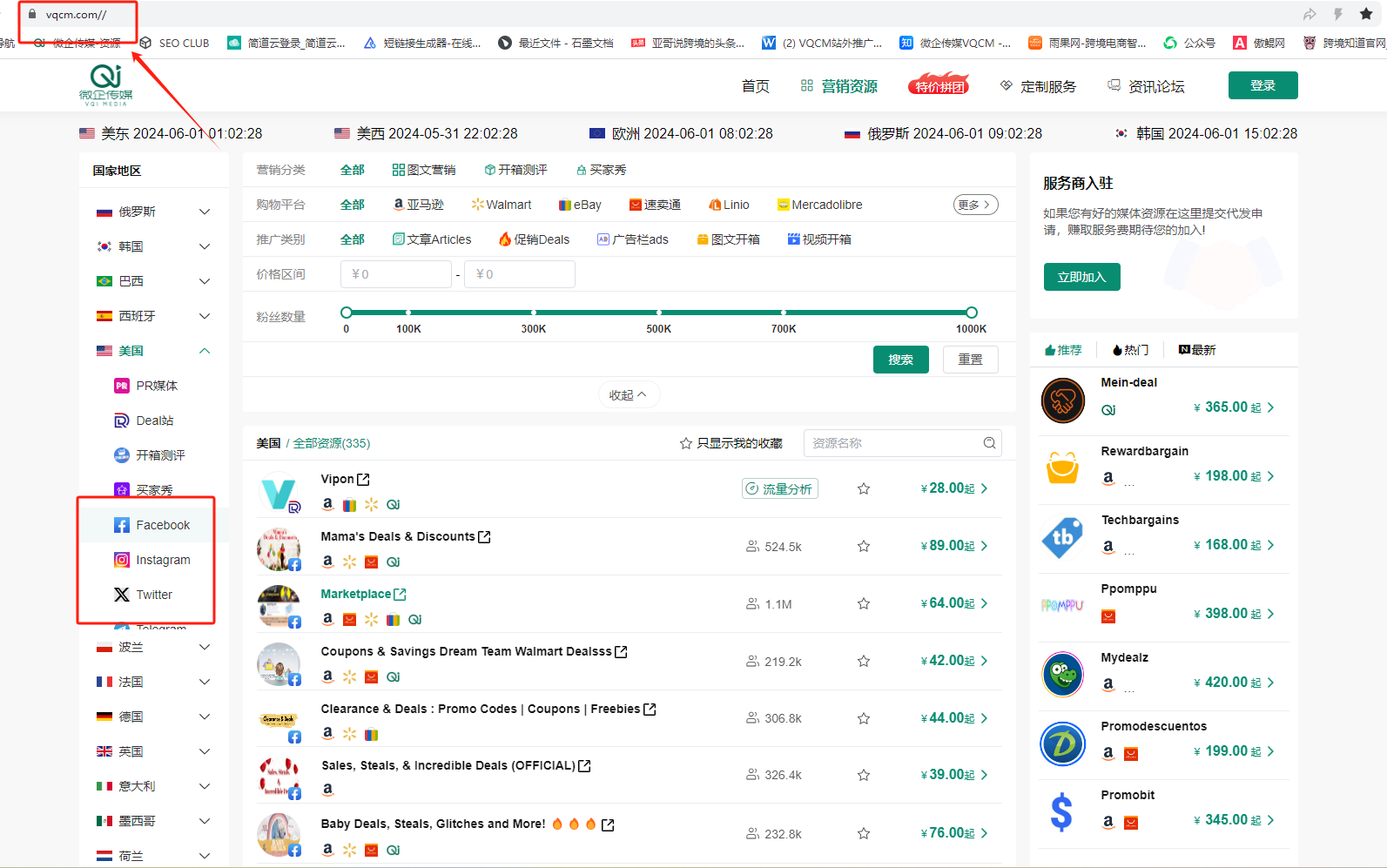Click the VQI Media logo
Image resolution: width=1387 pixels, height=868 pixels.
(106, 85)
